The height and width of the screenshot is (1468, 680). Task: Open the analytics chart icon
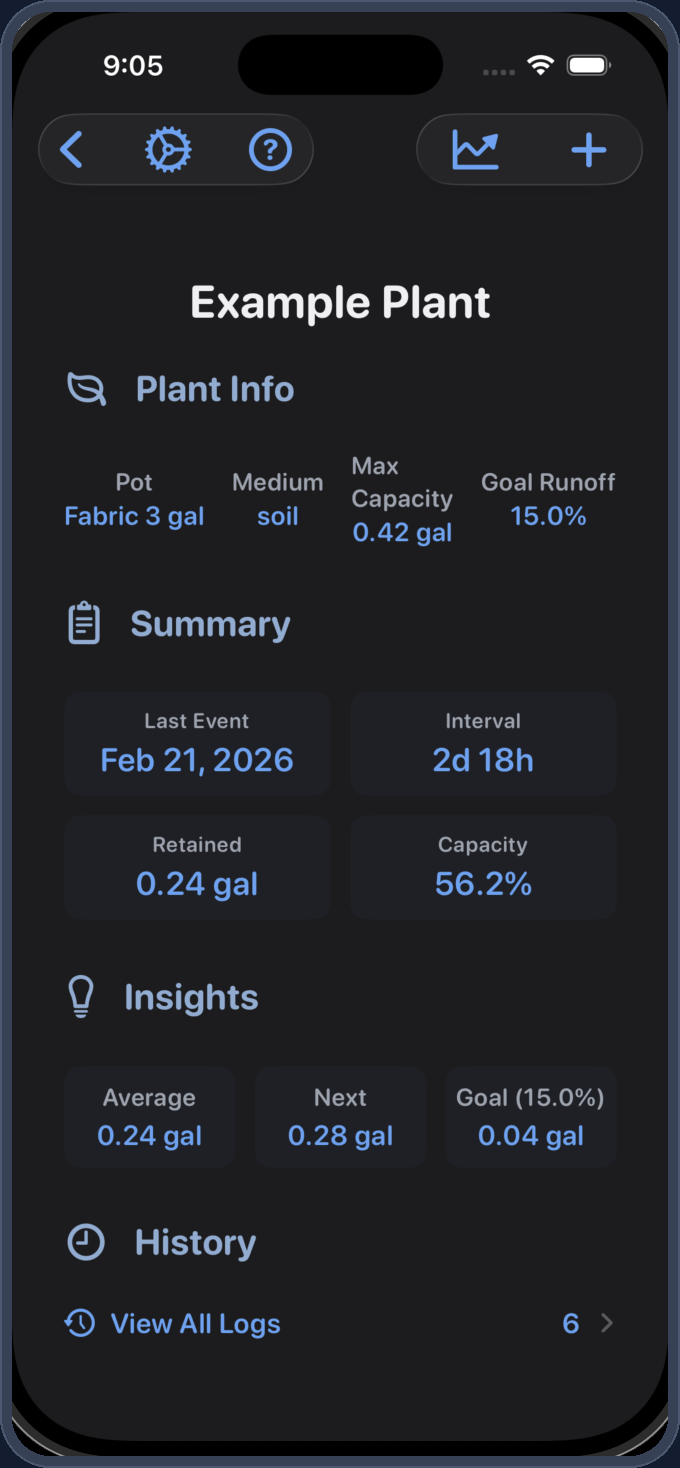[x=477, y=149]
